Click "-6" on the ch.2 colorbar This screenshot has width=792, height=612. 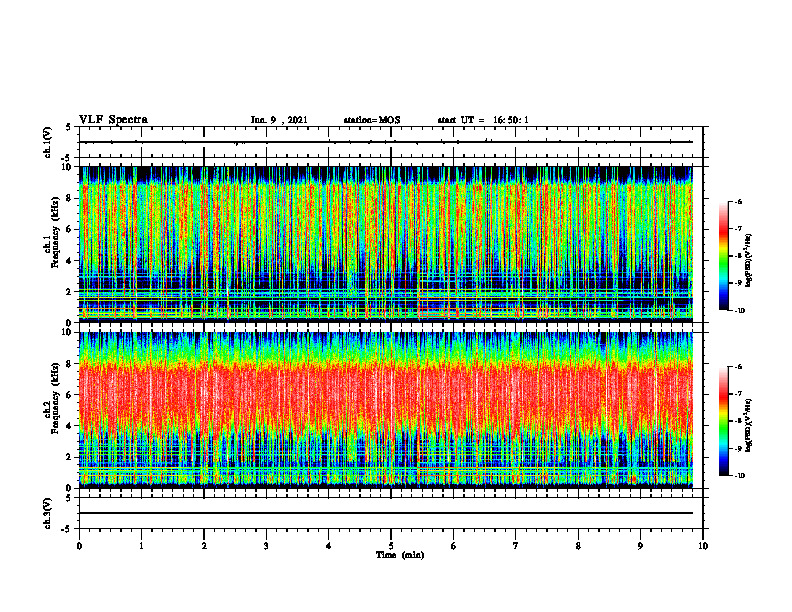tap(738, 367)
